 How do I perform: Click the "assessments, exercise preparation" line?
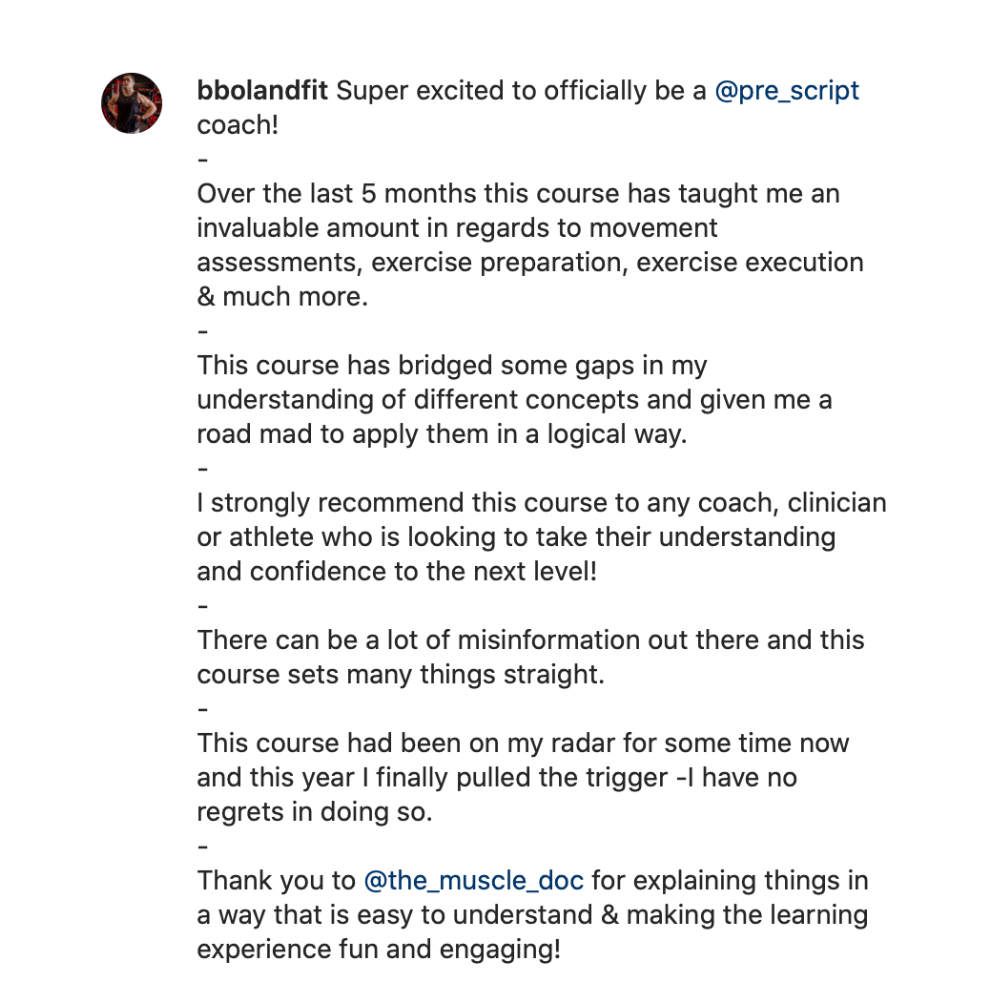click(530, 262)
